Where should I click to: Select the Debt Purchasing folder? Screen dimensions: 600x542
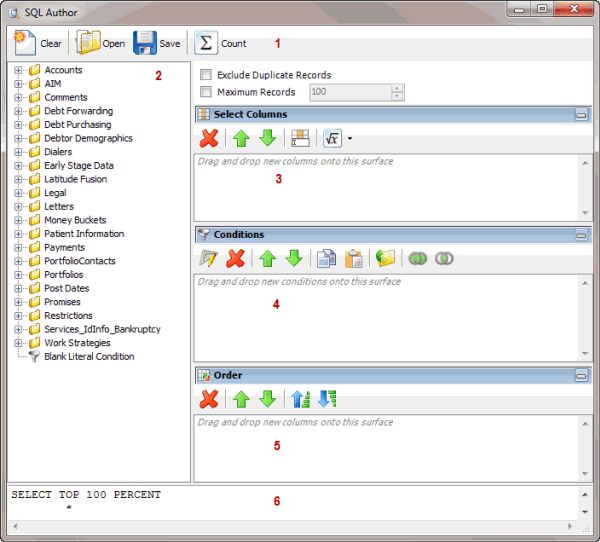point(78,124)
